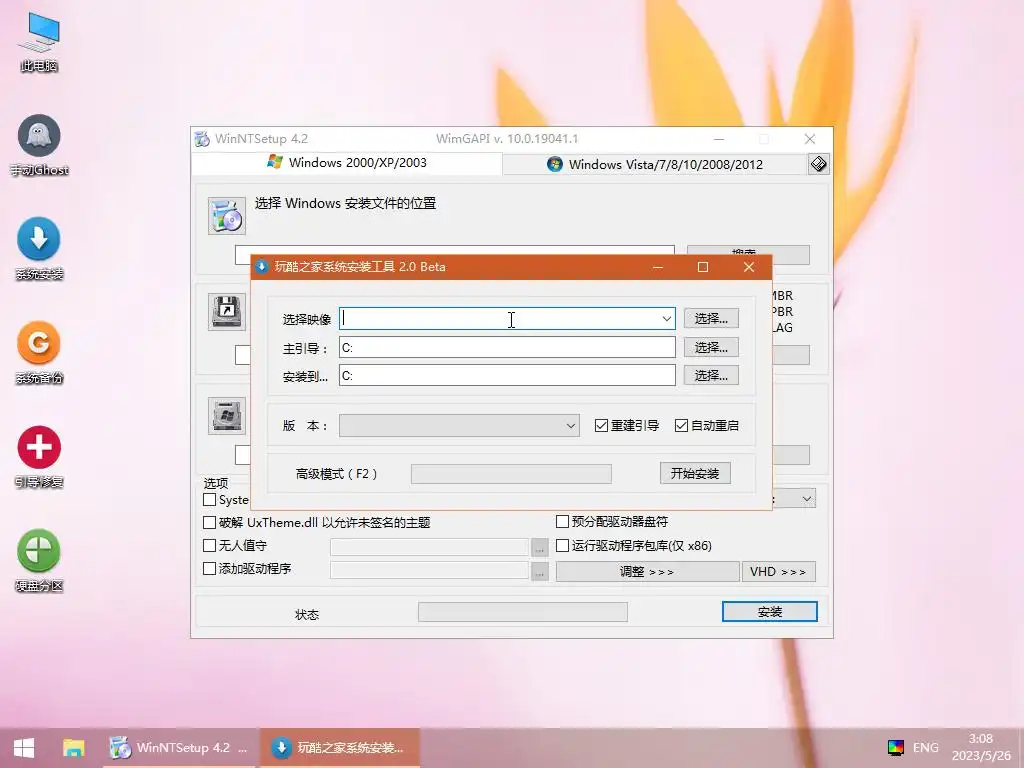The image size is (1024, 768).
Task: Launch the 手动Ghost desktop icon
Action: pos(39,145)
